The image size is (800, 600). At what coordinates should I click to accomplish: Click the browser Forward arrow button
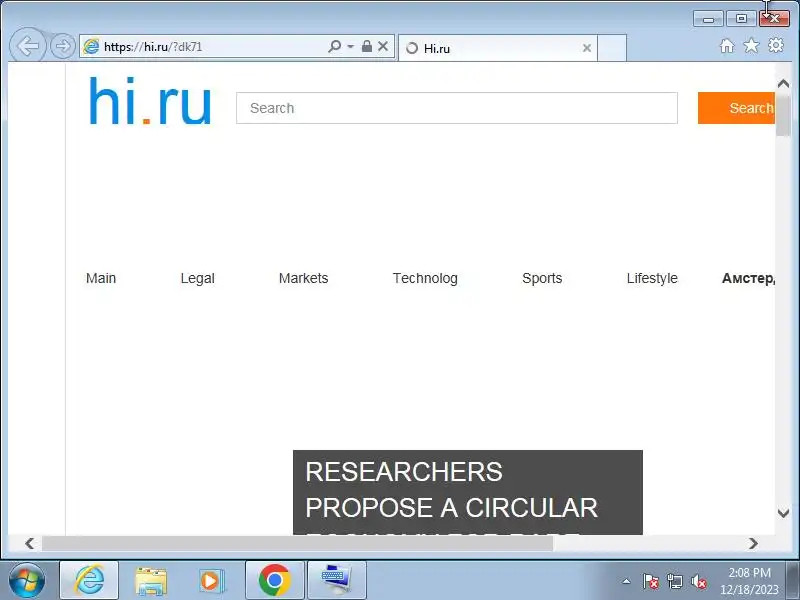pos(63,46)
